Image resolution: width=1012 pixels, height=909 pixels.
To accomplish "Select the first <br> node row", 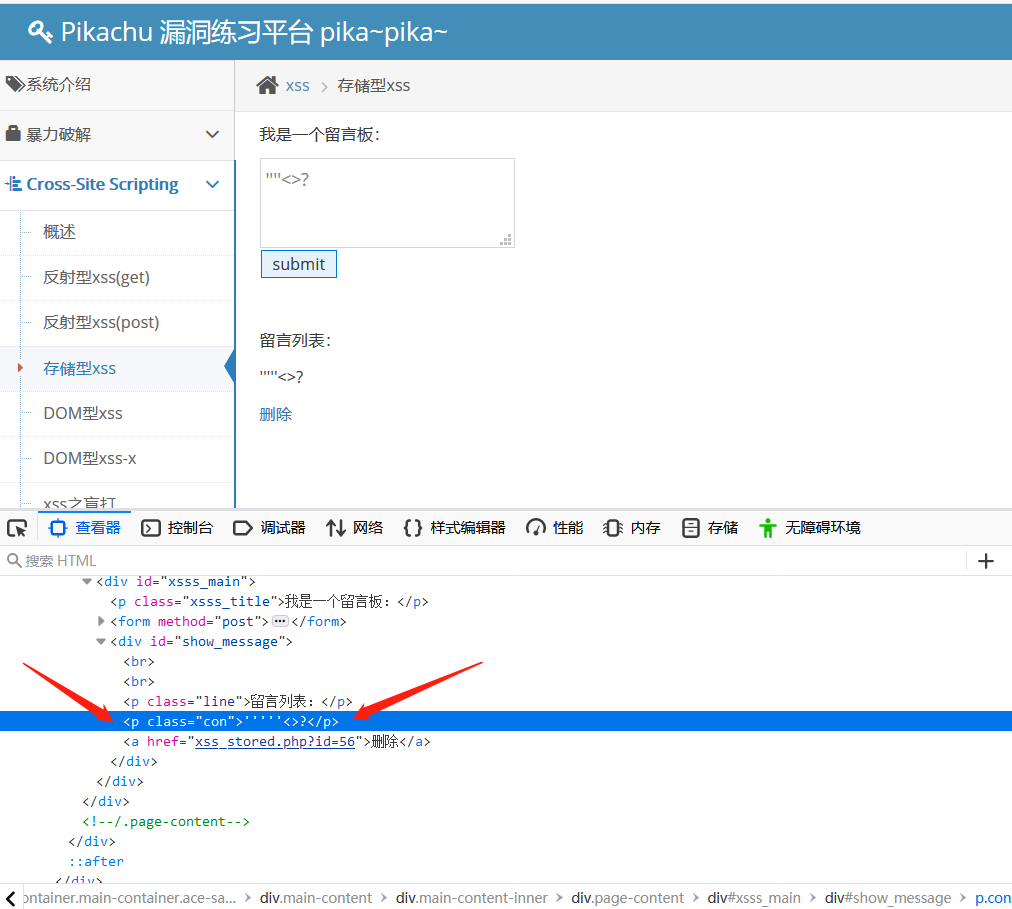I will click(506, 662).
